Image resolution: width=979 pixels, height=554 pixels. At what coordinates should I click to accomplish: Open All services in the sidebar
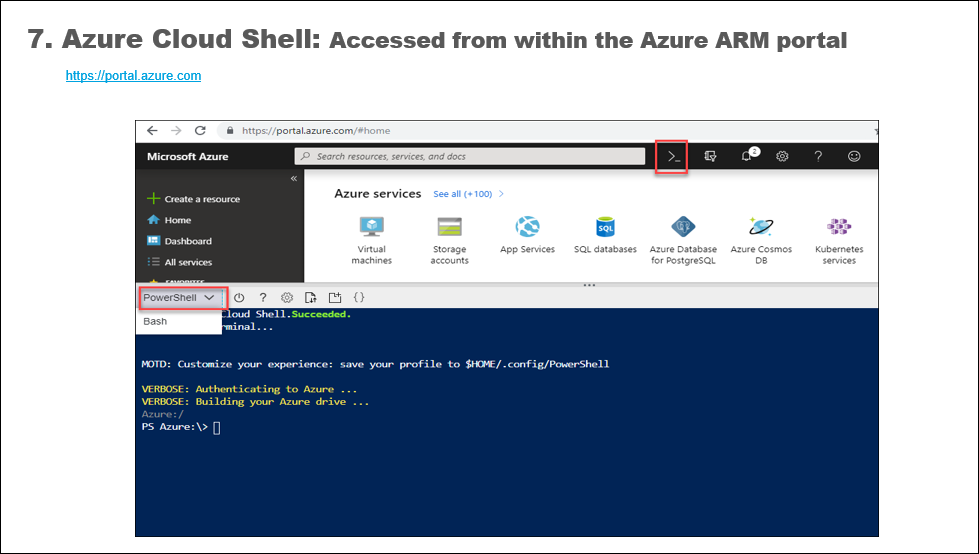[x=180, y=262]
